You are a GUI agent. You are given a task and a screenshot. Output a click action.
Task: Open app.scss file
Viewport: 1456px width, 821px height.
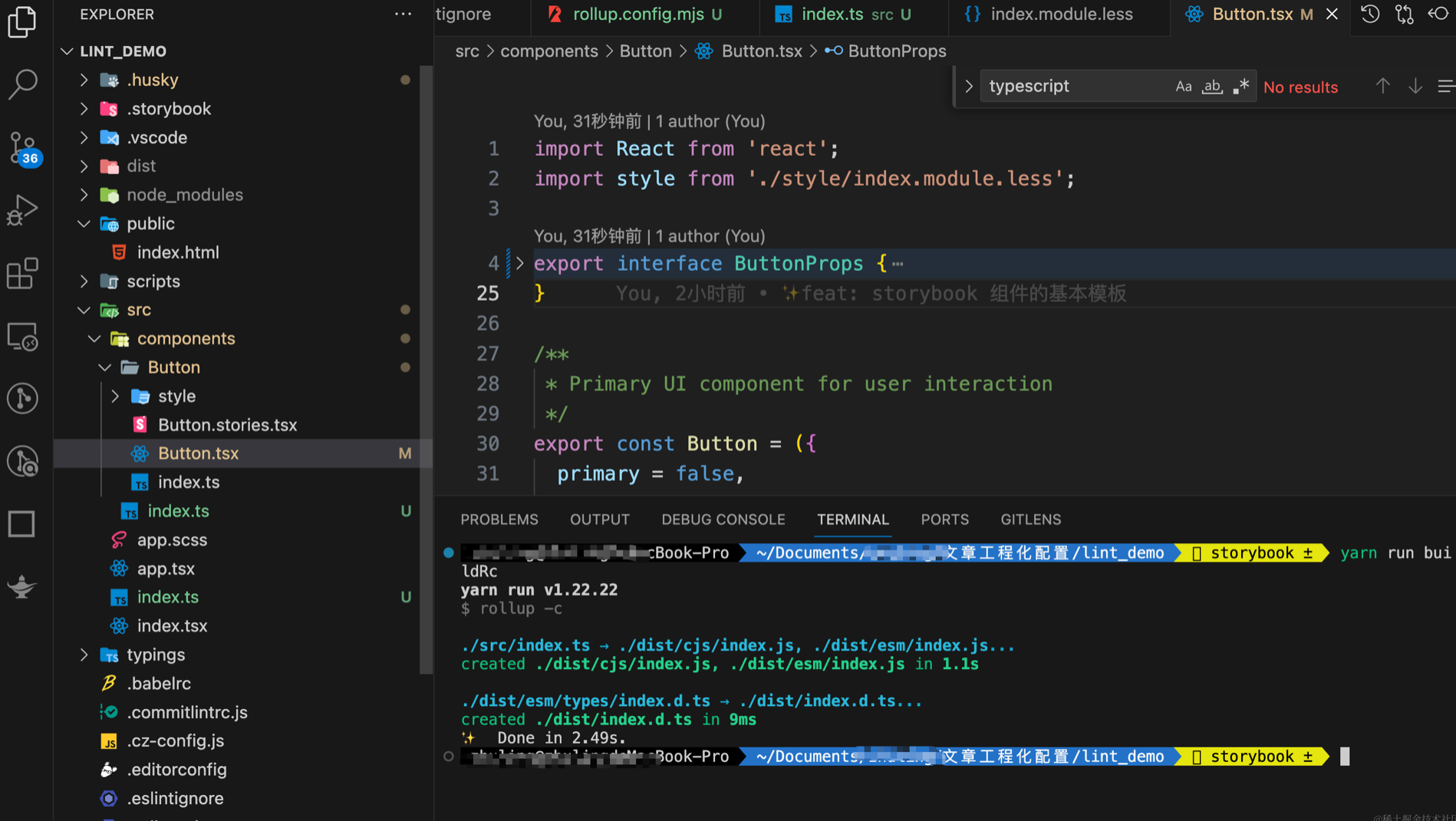point(172,540)
